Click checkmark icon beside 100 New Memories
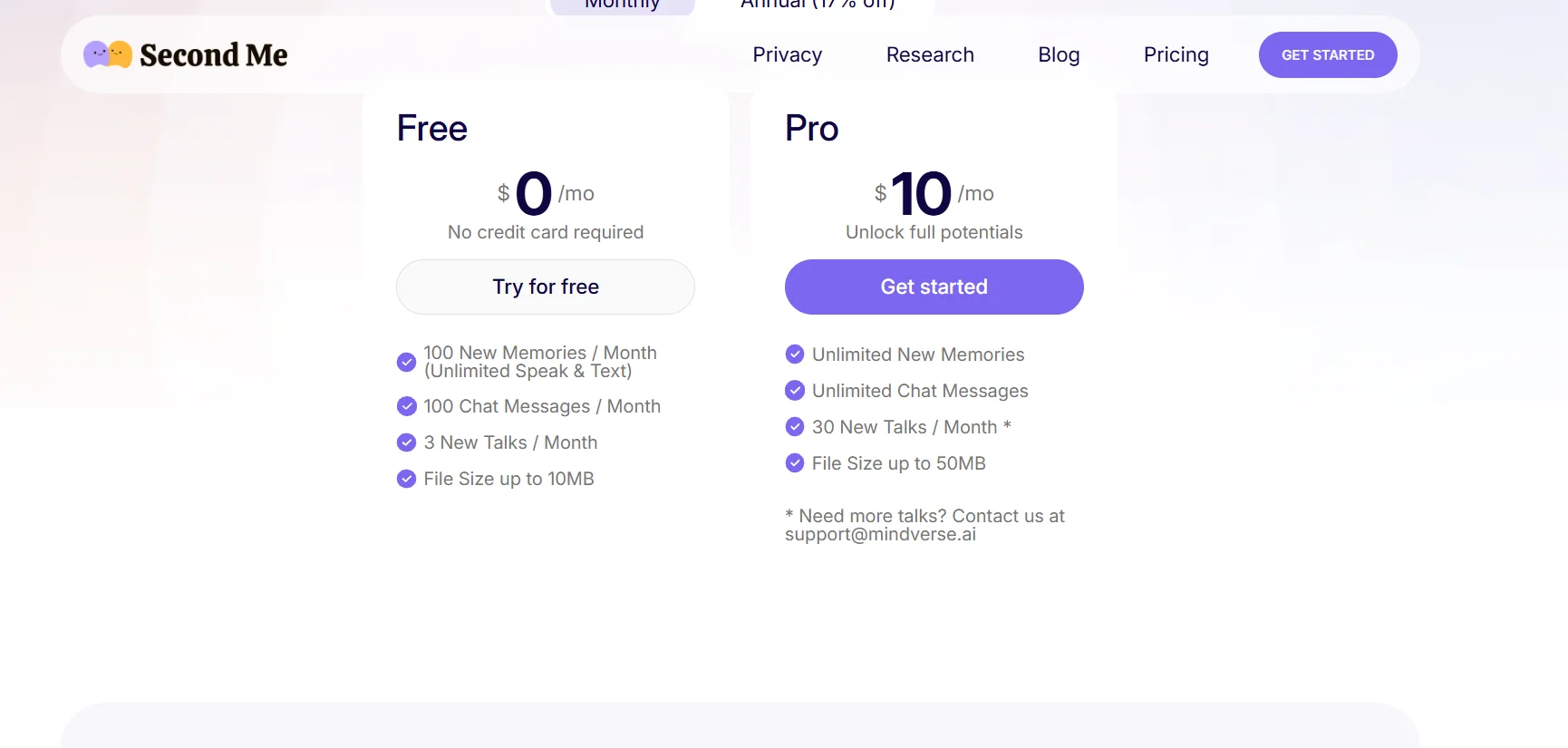 407,362
